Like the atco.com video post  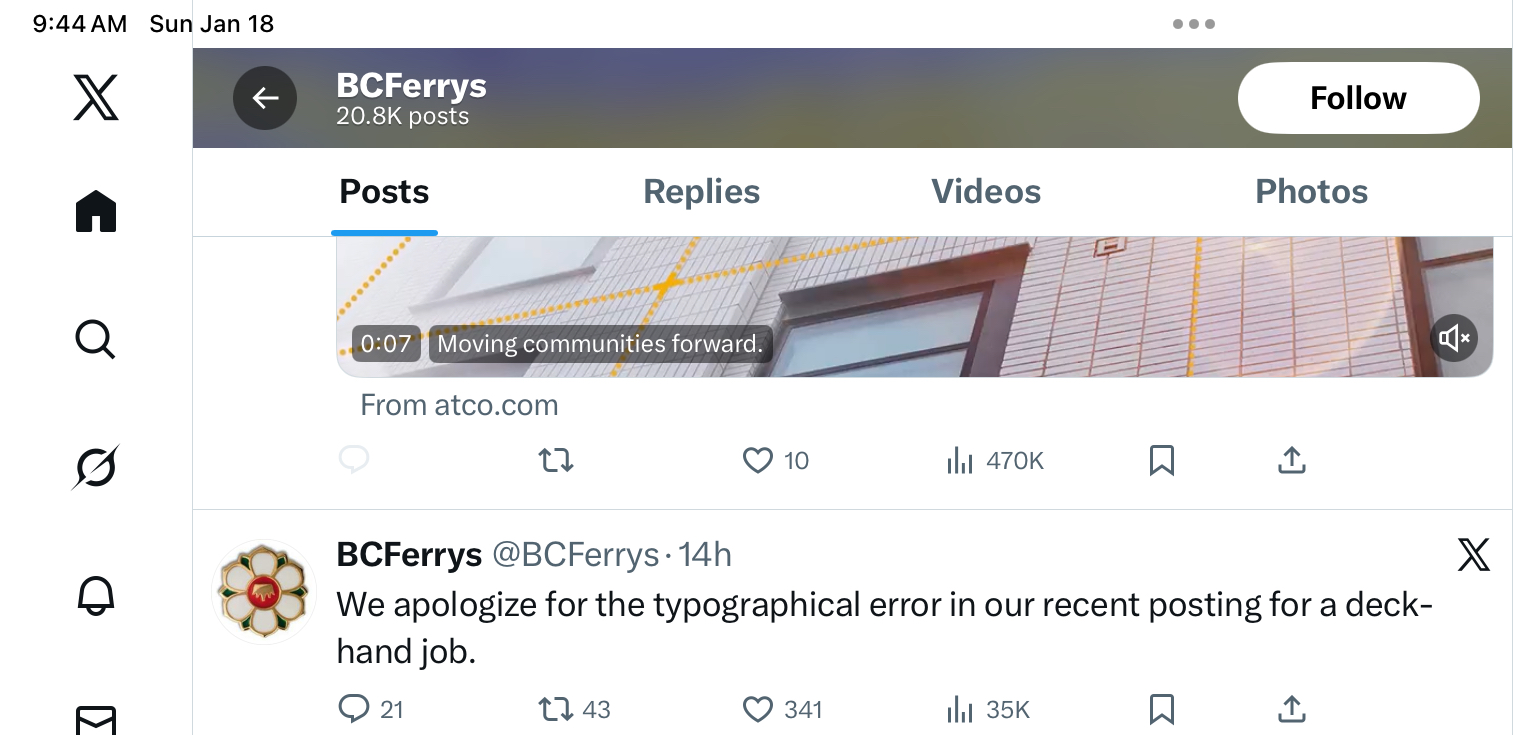758,460
